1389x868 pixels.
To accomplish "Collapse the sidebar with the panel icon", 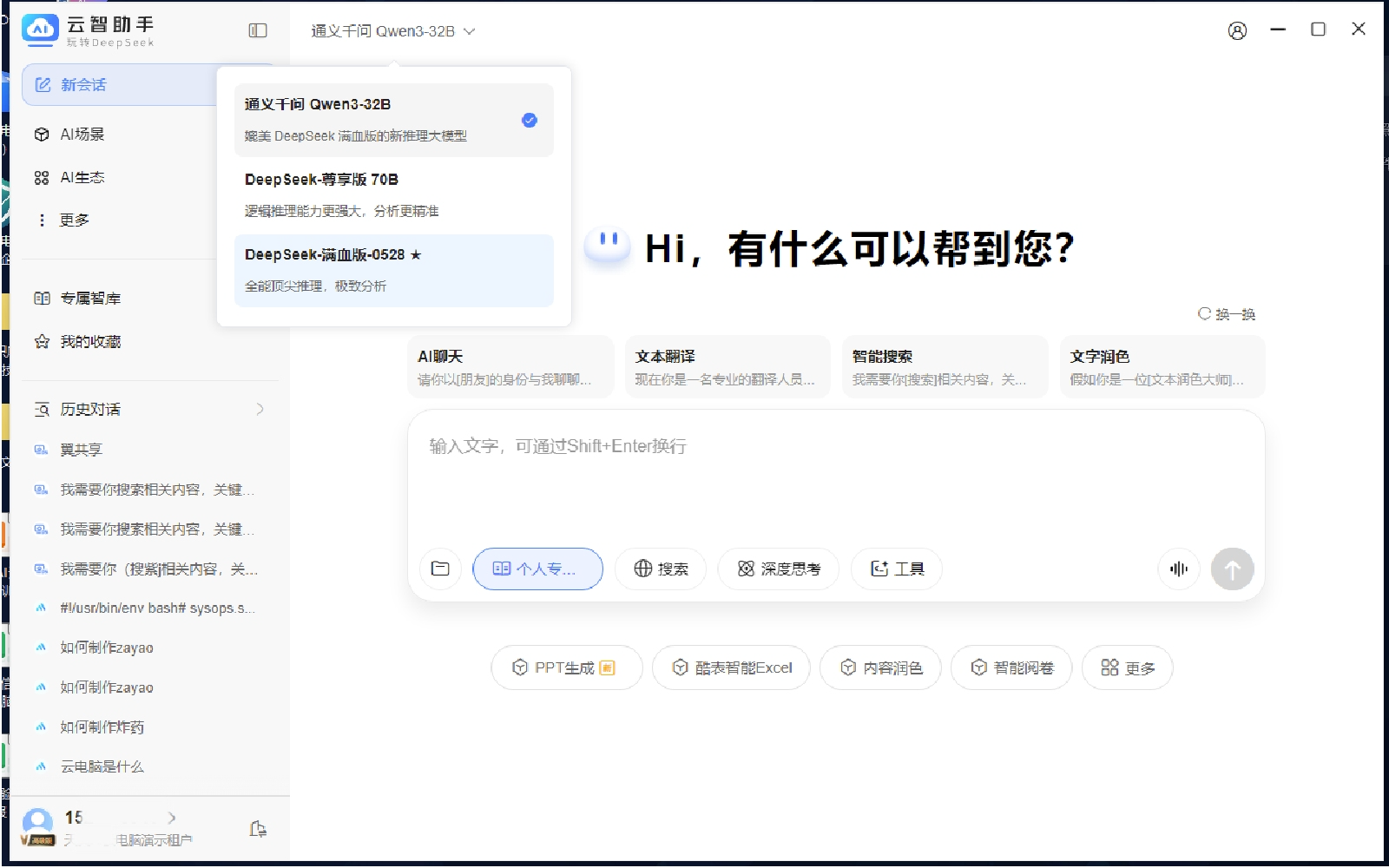I will pyautogui.click(x=258, y=30).
